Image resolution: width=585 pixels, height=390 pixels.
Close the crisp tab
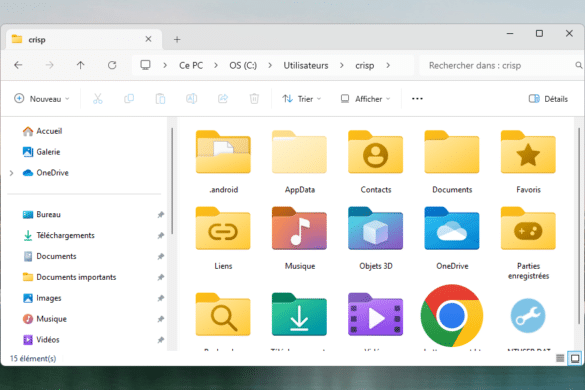pos(148,39)
